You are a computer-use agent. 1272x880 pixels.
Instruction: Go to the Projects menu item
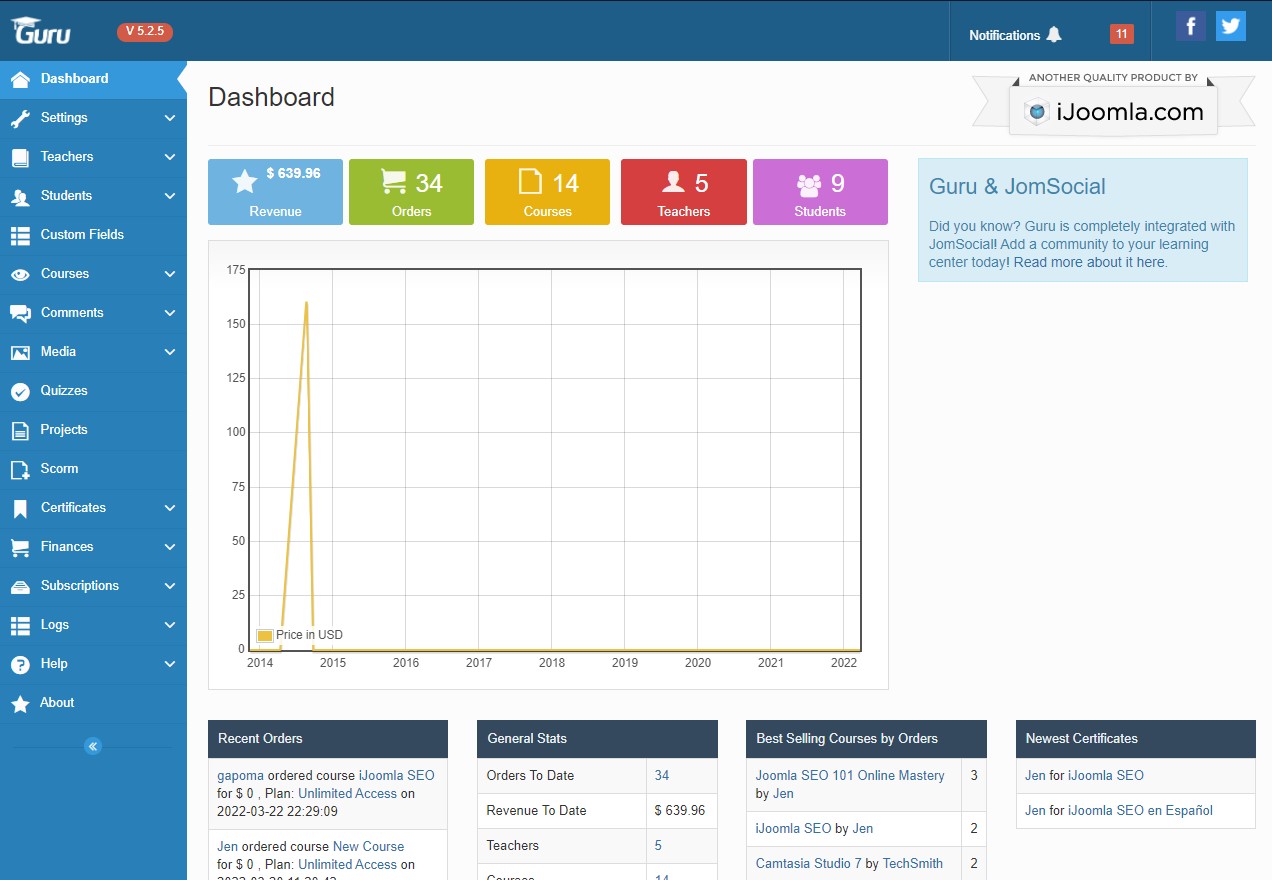[x=93, y=430]
